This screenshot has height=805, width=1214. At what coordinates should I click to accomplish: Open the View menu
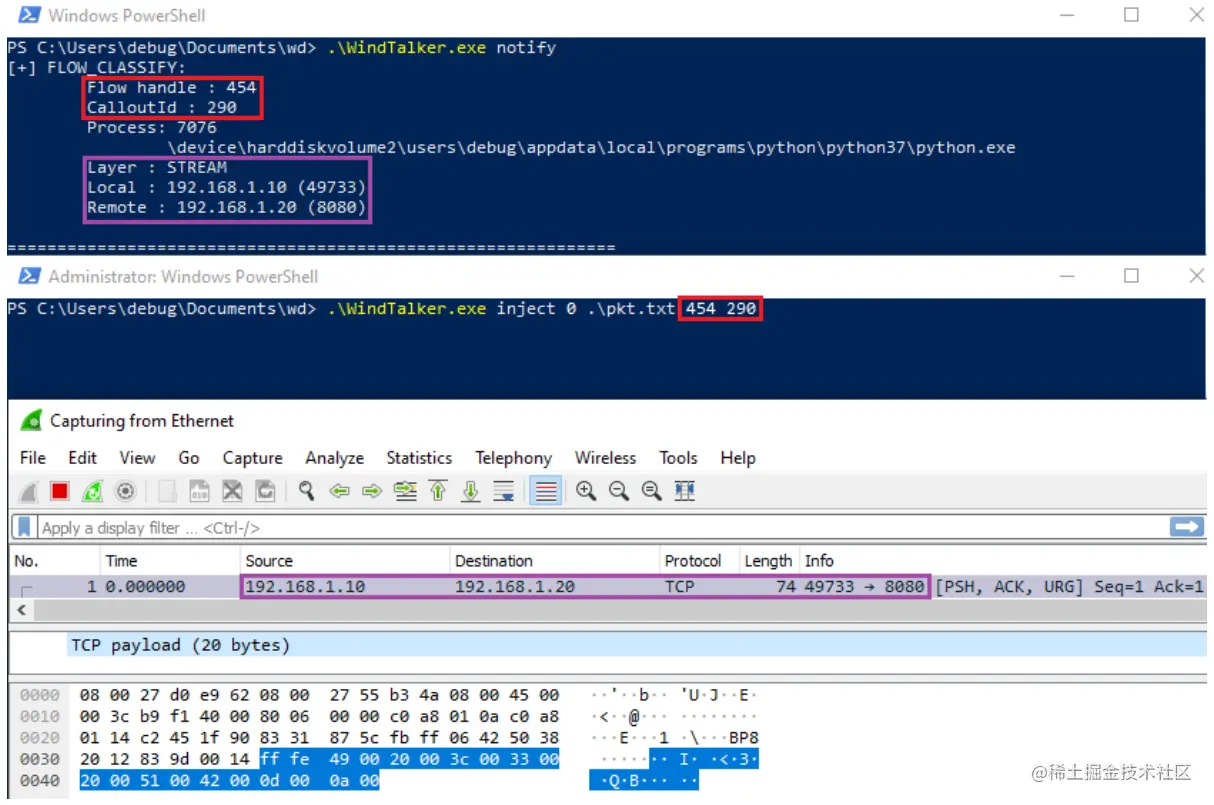coord(137,457)
